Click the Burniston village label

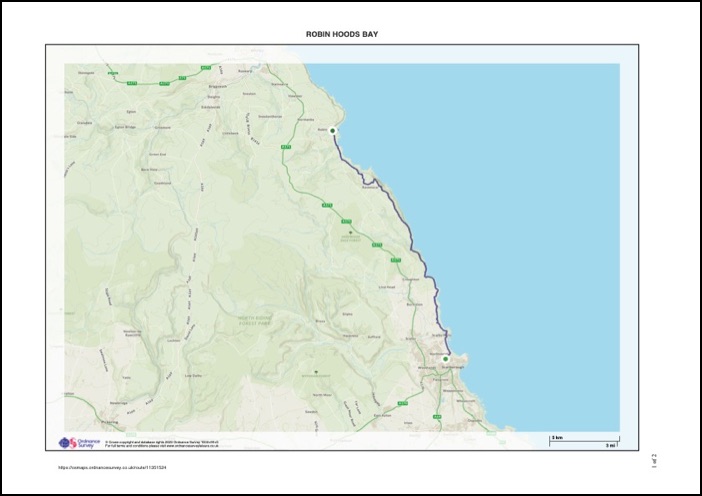tap(414, 304)
